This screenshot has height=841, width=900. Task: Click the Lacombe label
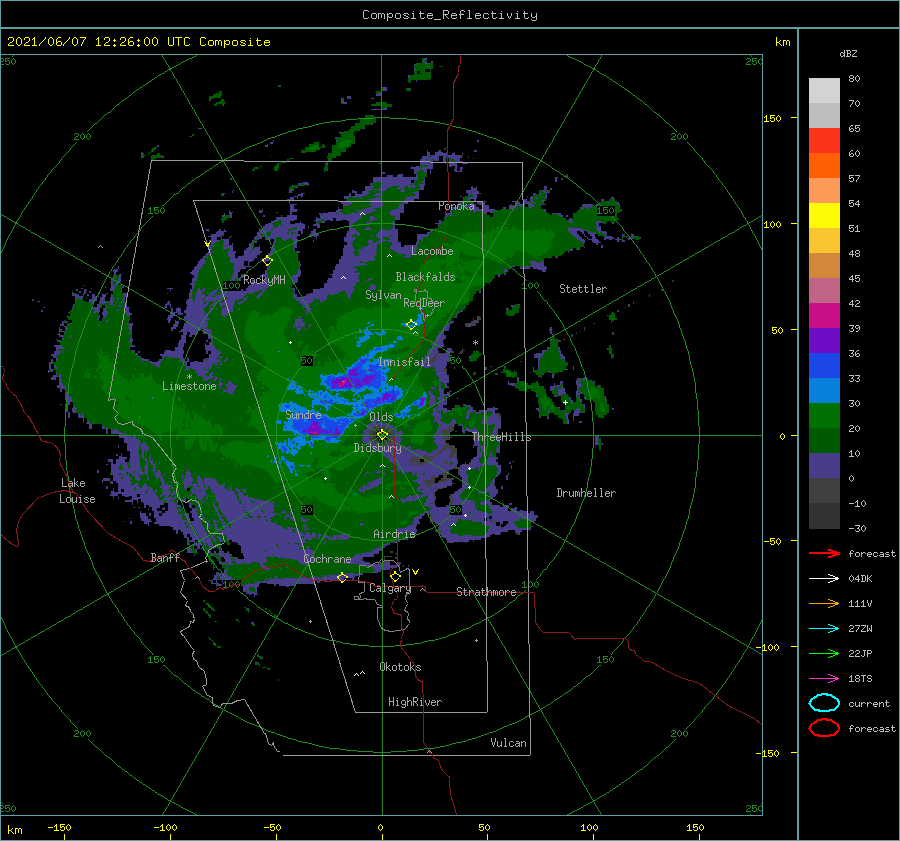coord(432,251)
